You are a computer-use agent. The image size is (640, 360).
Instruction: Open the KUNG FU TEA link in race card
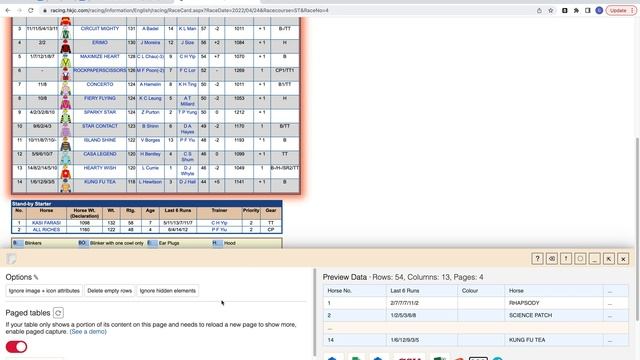click(x=100, y=181)
